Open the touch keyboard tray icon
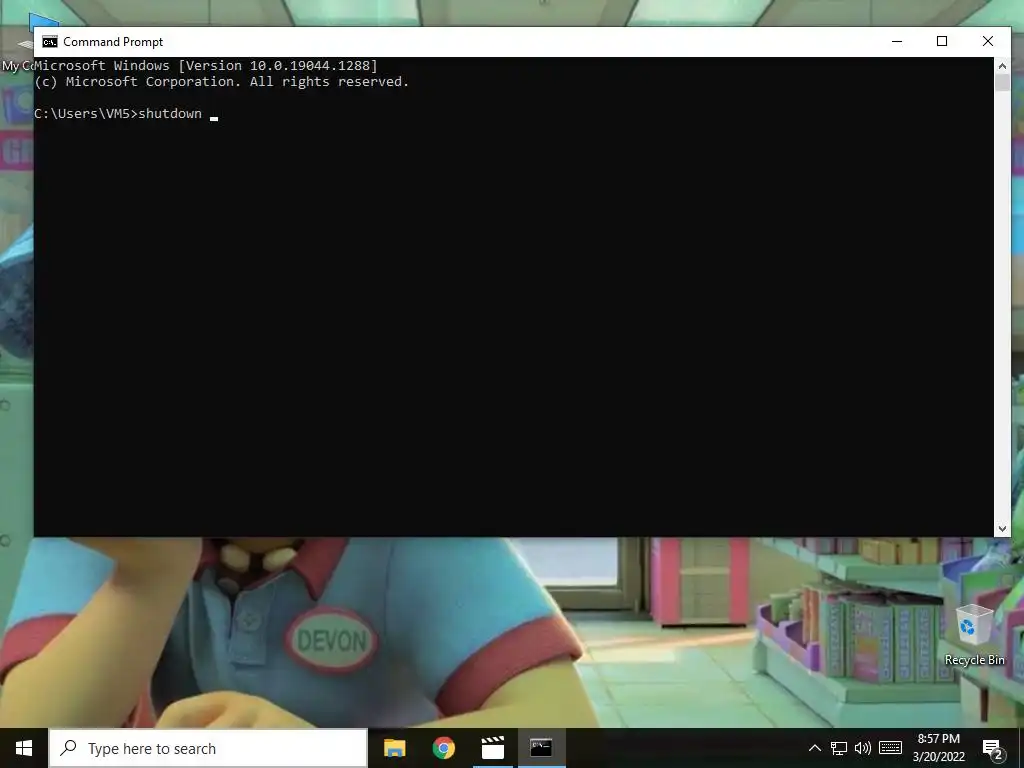Image resolution: width=1024 pixels, height=768 pixels. (x=890, y=748)
